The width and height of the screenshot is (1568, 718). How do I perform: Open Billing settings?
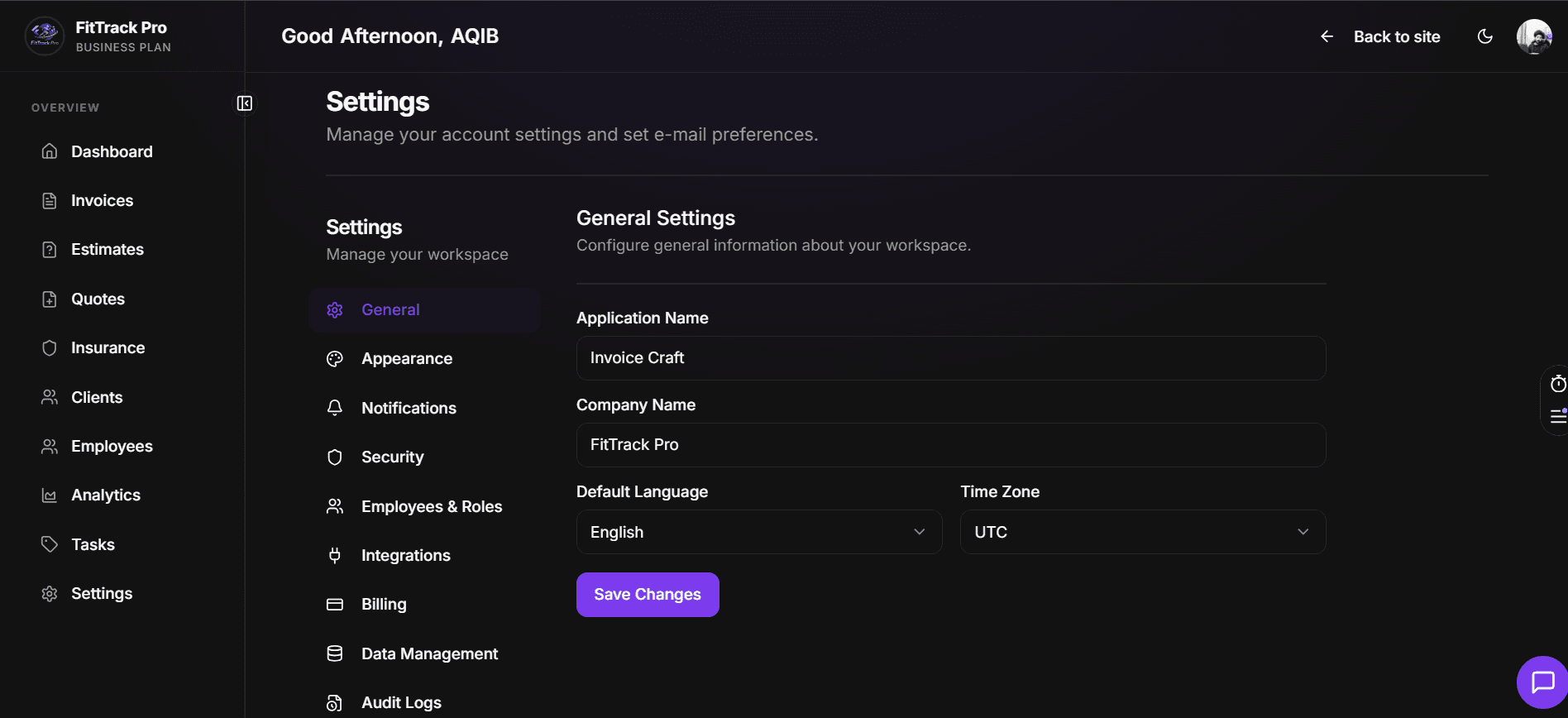(x=425, y=605)
